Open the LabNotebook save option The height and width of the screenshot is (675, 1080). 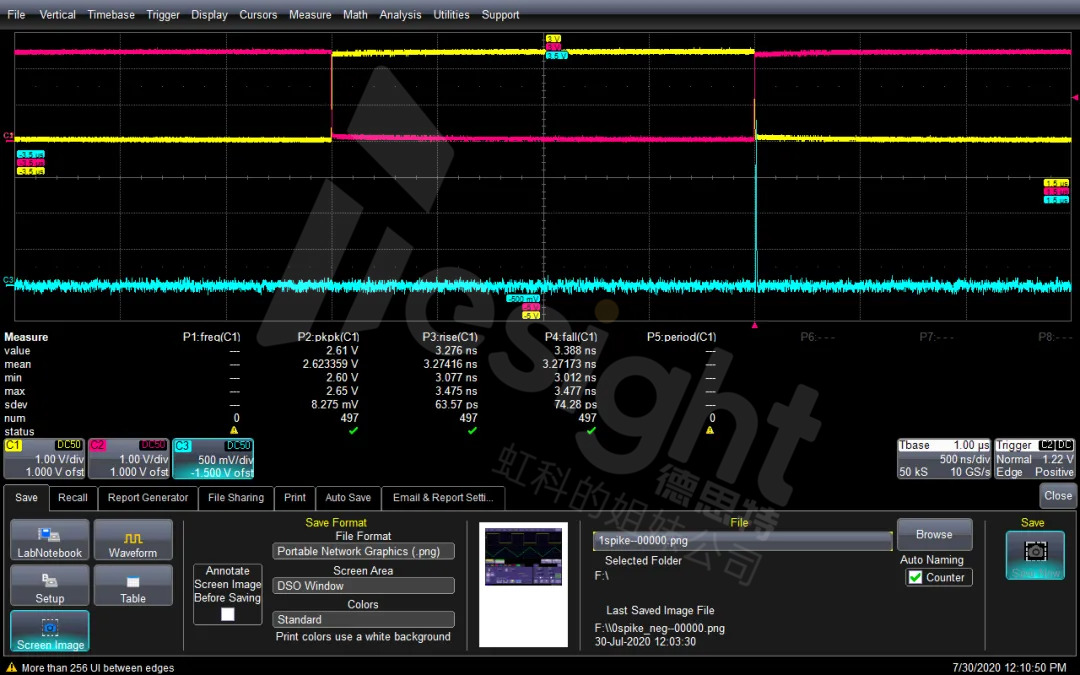click(x=50, y=540)
